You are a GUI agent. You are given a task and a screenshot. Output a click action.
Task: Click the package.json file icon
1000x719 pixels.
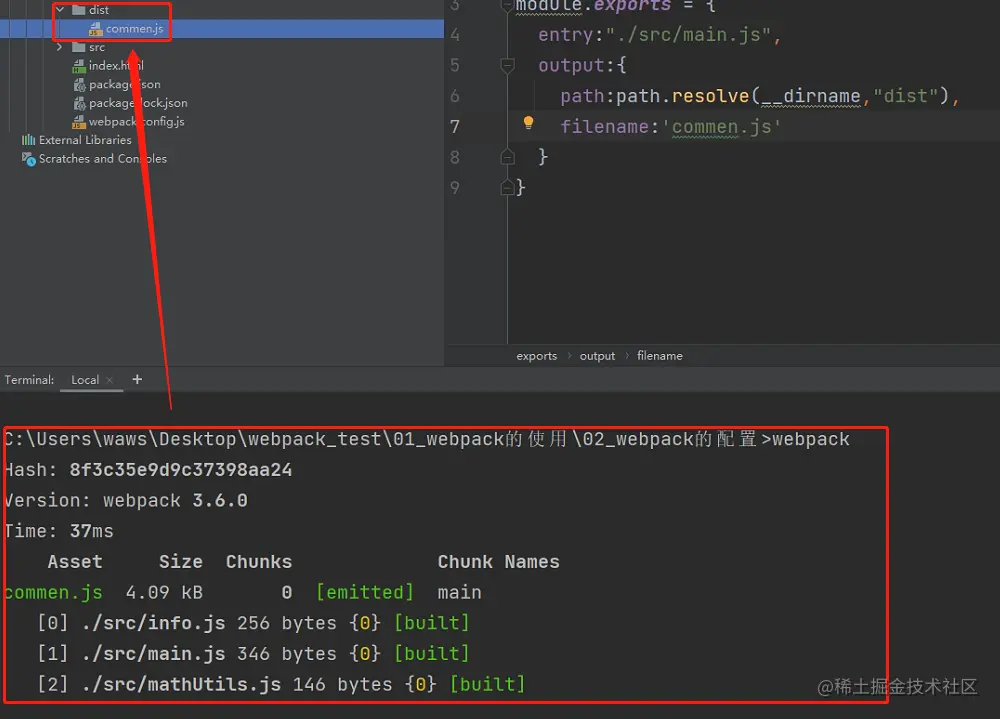tap(79, 84)
